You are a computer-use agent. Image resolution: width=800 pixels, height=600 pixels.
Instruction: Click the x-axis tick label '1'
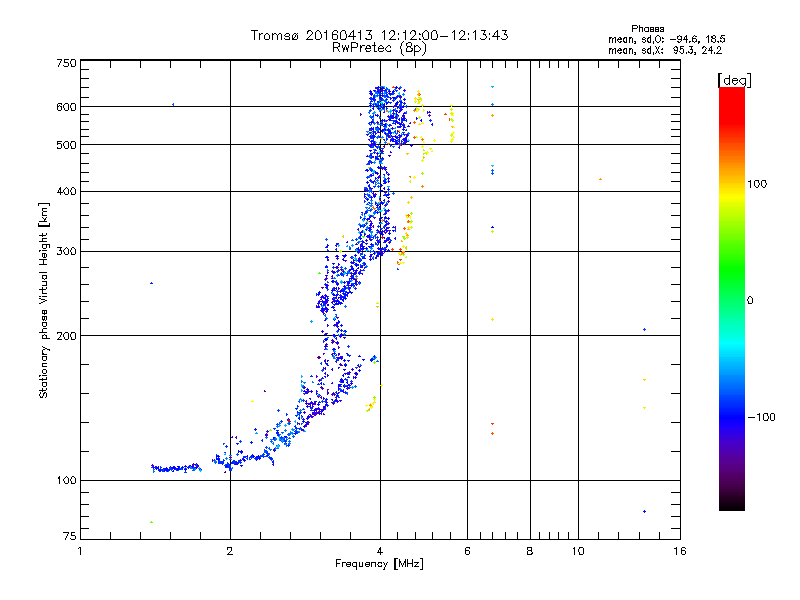(80, 551)
